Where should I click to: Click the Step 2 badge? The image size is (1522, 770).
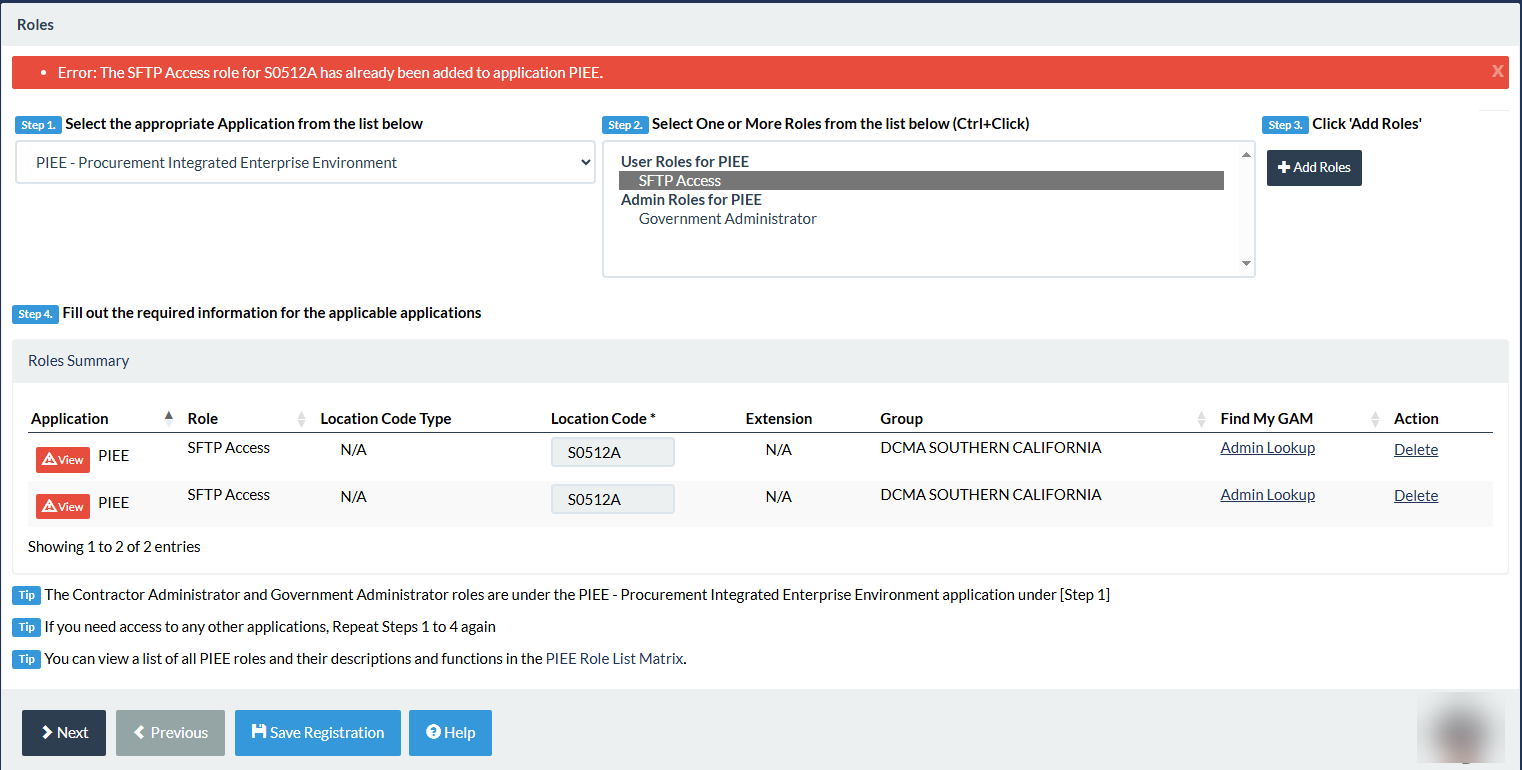click(x=625, y=125)
